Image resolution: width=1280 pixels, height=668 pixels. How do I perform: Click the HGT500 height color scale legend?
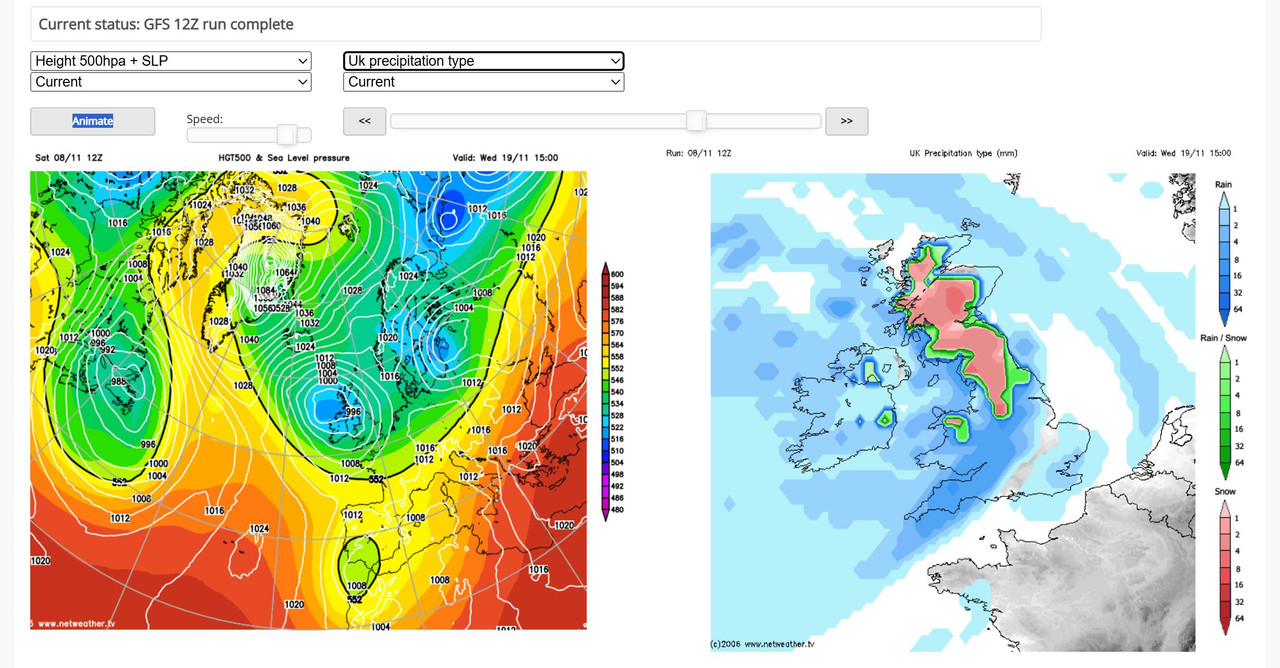coord(606,391)
